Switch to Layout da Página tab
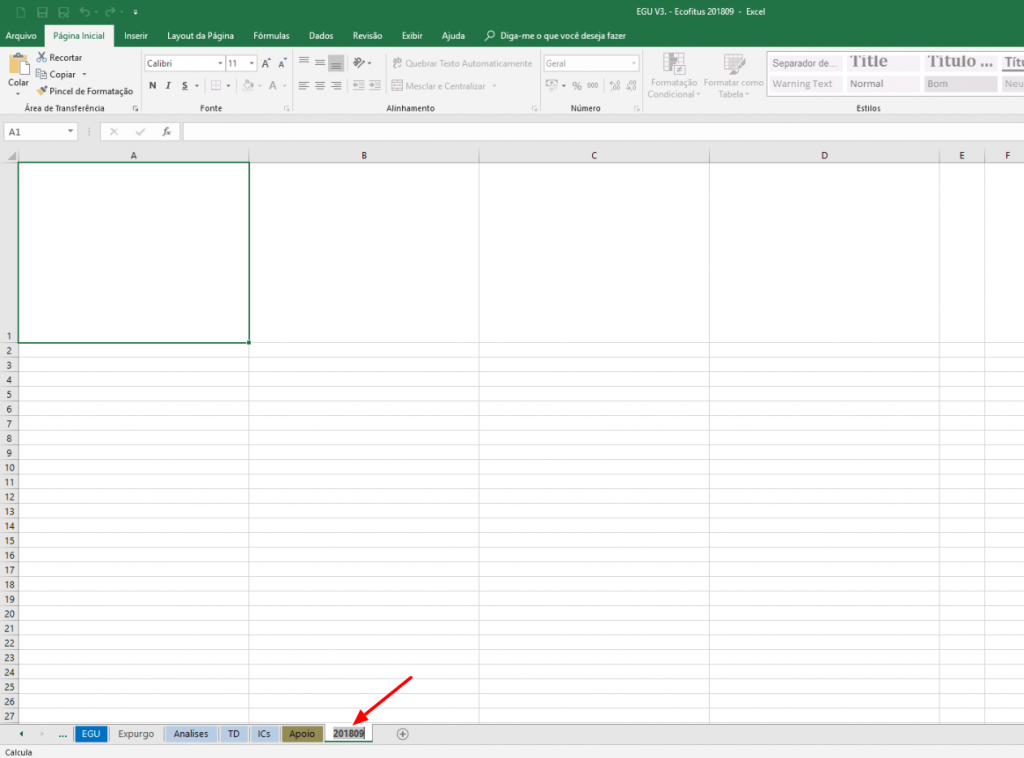This screenshot has width=1024, height=758. [x=200, y=36]
